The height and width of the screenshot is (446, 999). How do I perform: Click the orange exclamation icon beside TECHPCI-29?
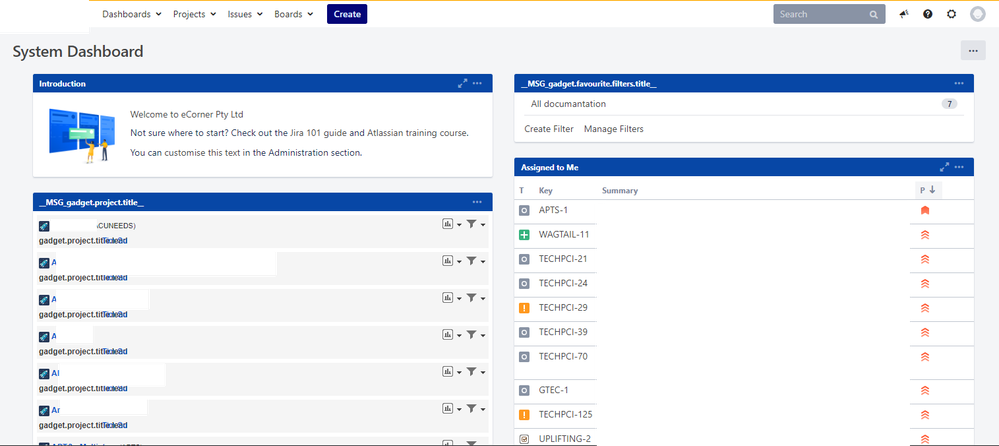(x=524, y=308)
